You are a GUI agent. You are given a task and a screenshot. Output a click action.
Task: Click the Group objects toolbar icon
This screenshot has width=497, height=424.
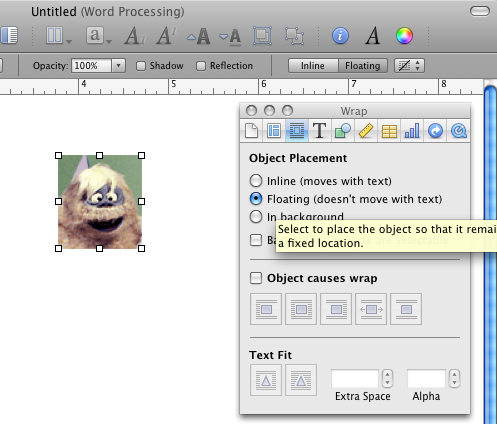click(262, 36)
